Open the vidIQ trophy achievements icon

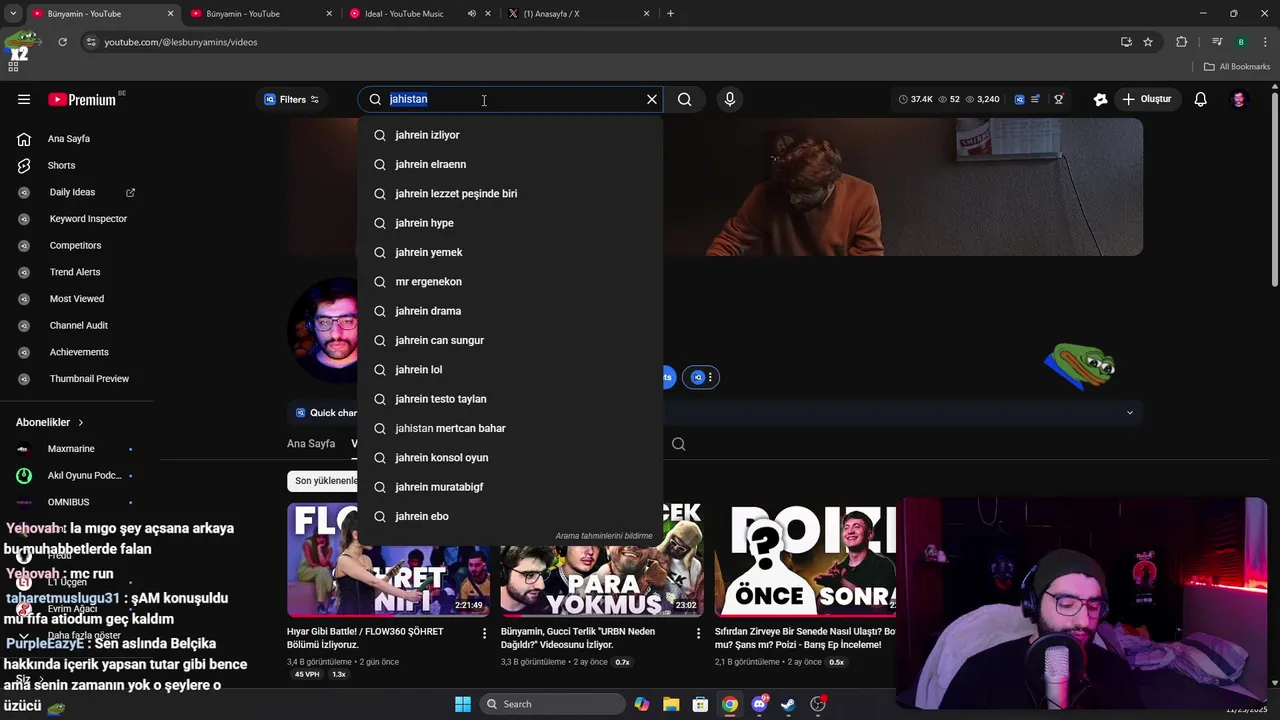pos(1059,99)
